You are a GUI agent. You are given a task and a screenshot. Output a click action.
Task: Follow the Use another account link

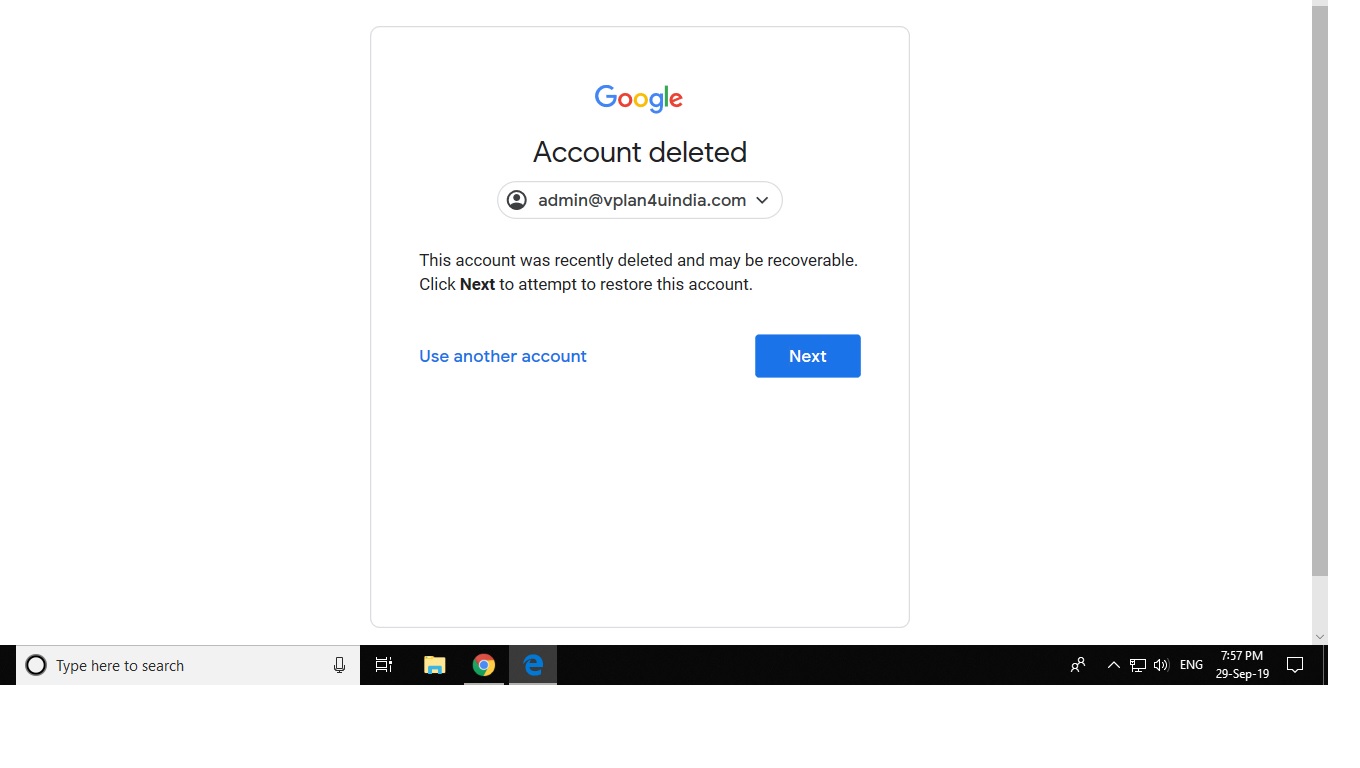[x=503, y=356]
